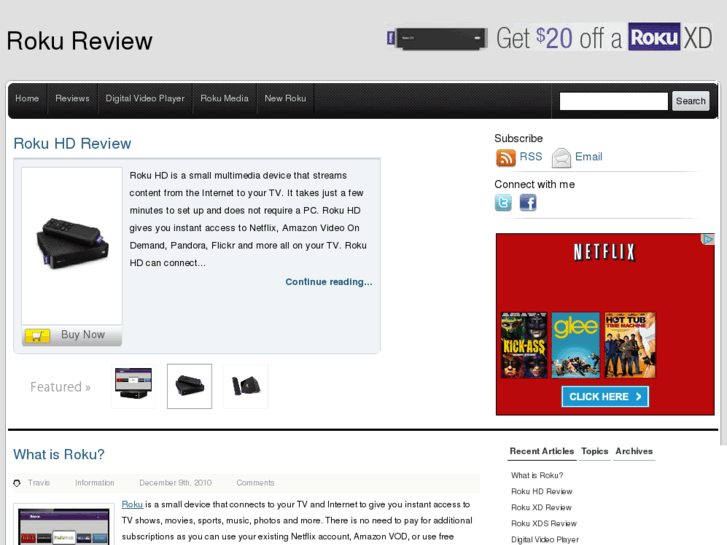The image size is (727, 545).
Task: Click the Roku HD product image
Action: 72,246
